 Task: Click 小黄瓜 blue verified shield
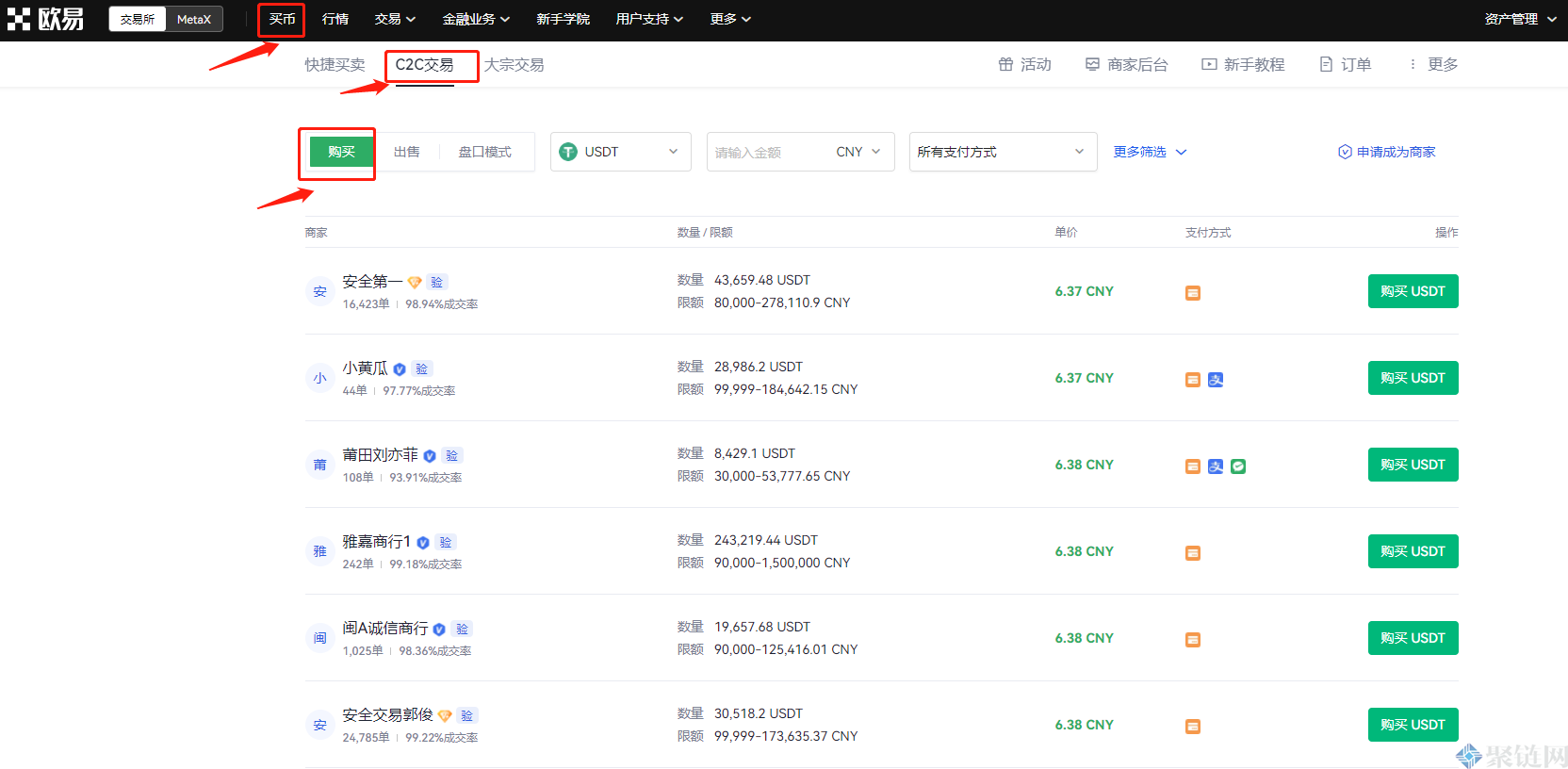click(400, 368)
